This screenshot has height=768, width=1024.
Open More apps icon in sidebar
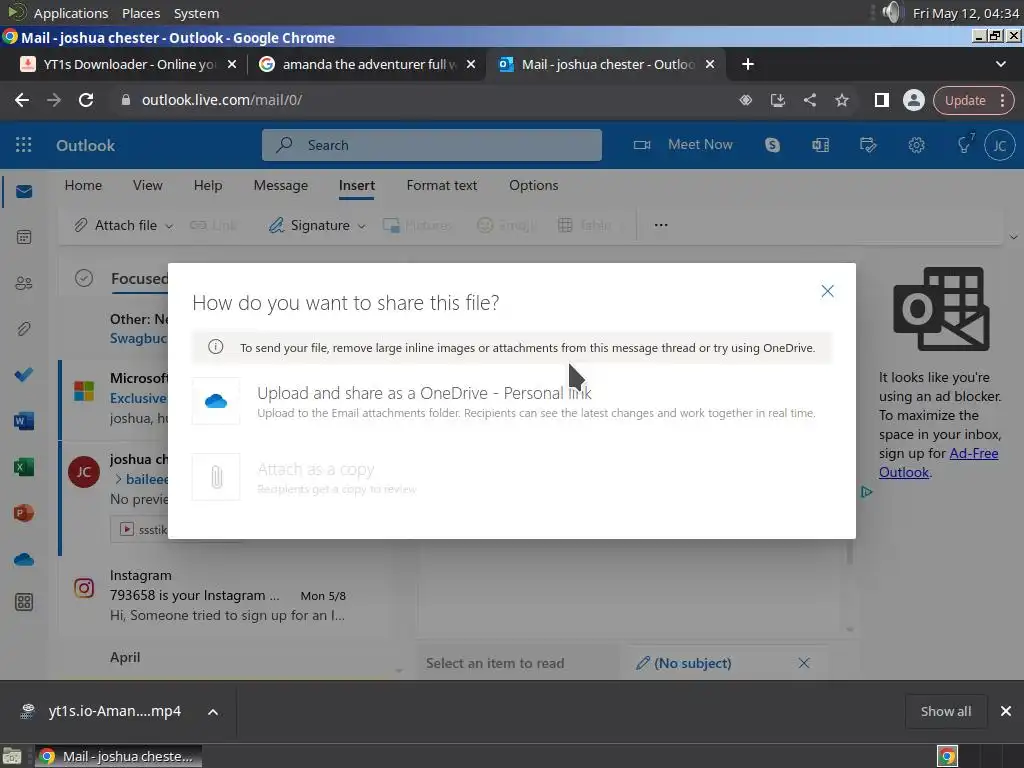click(24, 602)
